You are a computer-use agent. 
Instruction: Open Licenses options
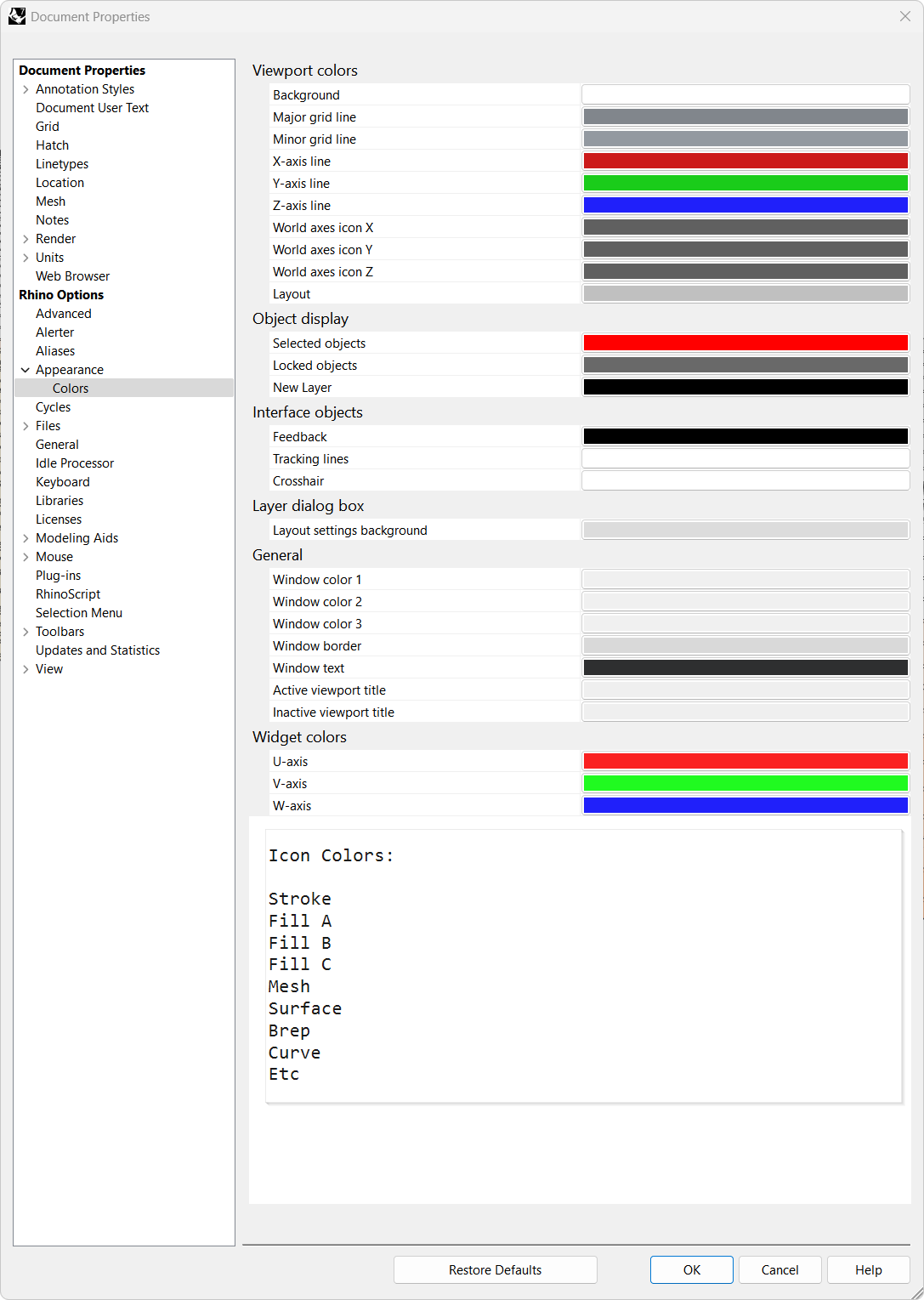(x=59, y=519)
